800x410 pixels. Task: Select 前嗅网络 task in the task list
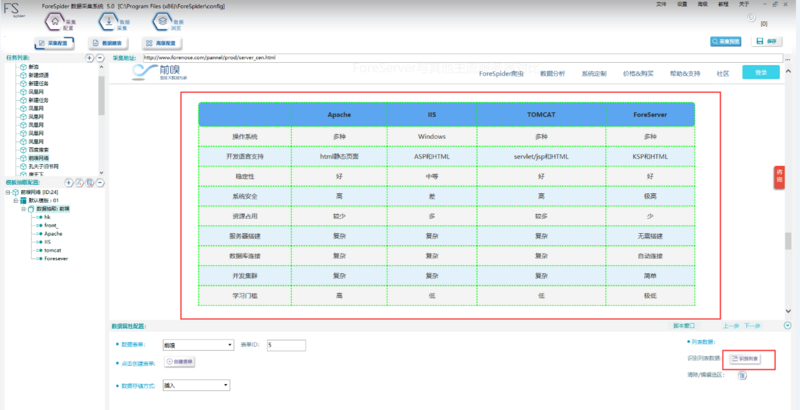pyautogui.click(x=38, y=158)
